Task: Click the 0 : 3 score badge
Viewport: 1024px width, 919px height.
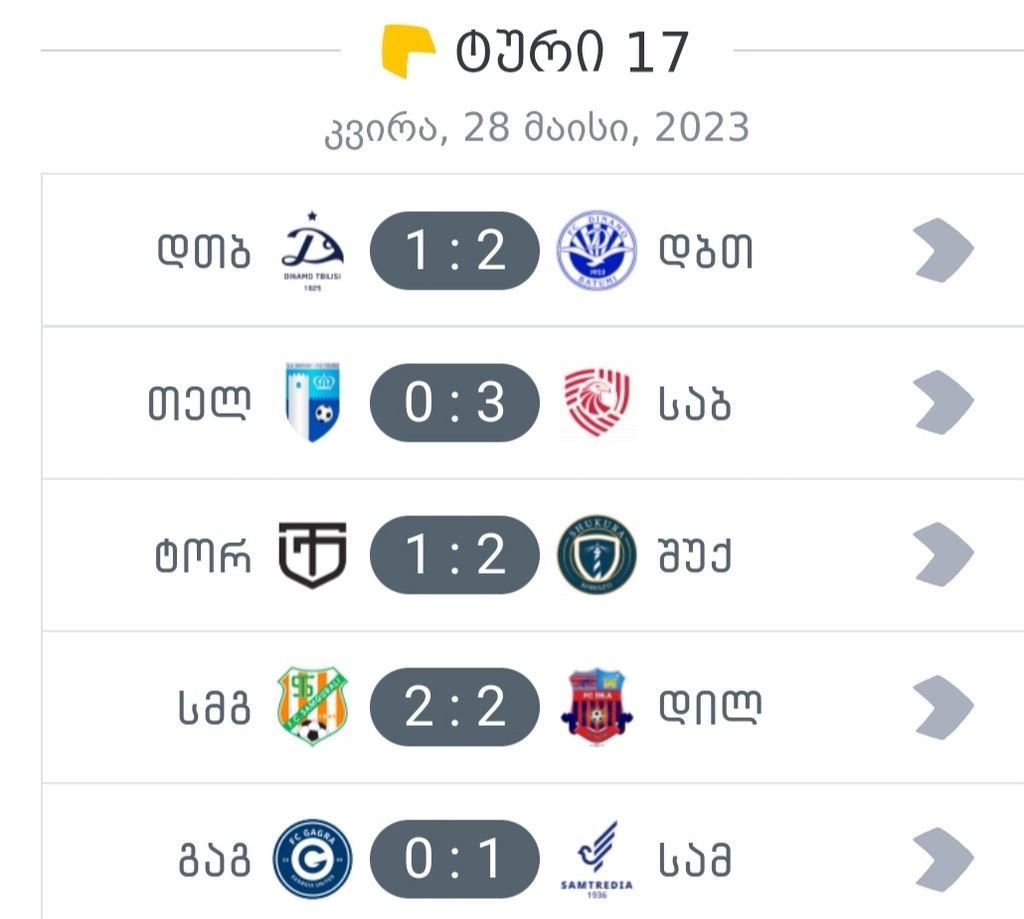Action: point(455,403)
